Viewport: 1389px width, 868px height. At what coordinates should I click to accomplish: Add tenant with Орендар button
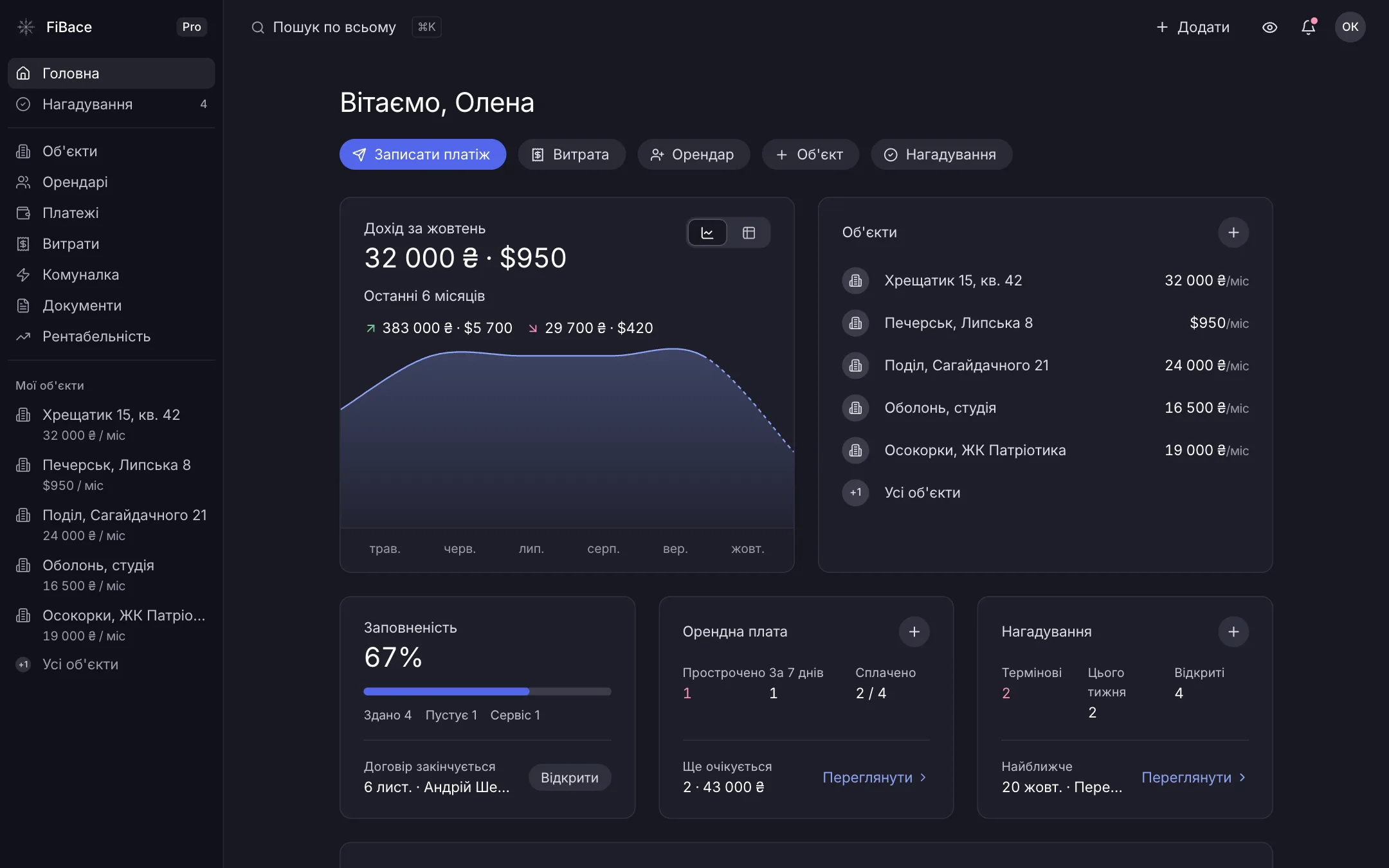coord(693,154)
